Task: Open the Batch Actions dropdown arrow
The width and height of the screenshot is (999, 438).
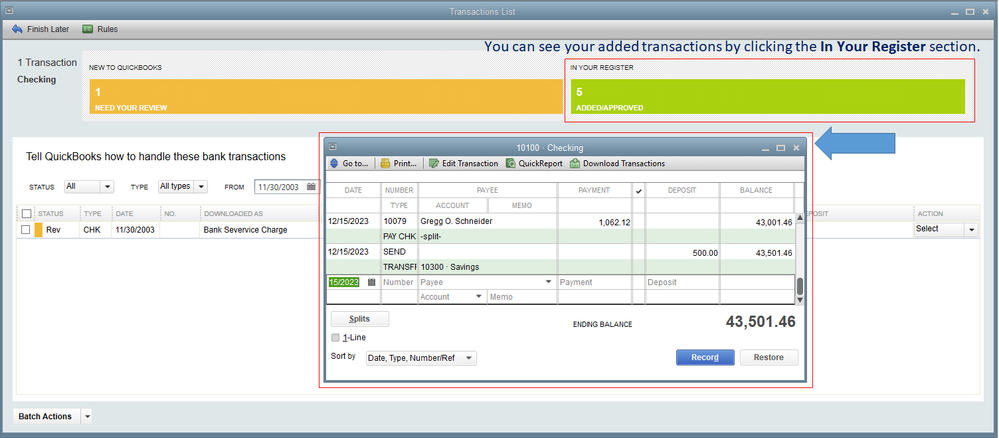Action: pos(87,416)
